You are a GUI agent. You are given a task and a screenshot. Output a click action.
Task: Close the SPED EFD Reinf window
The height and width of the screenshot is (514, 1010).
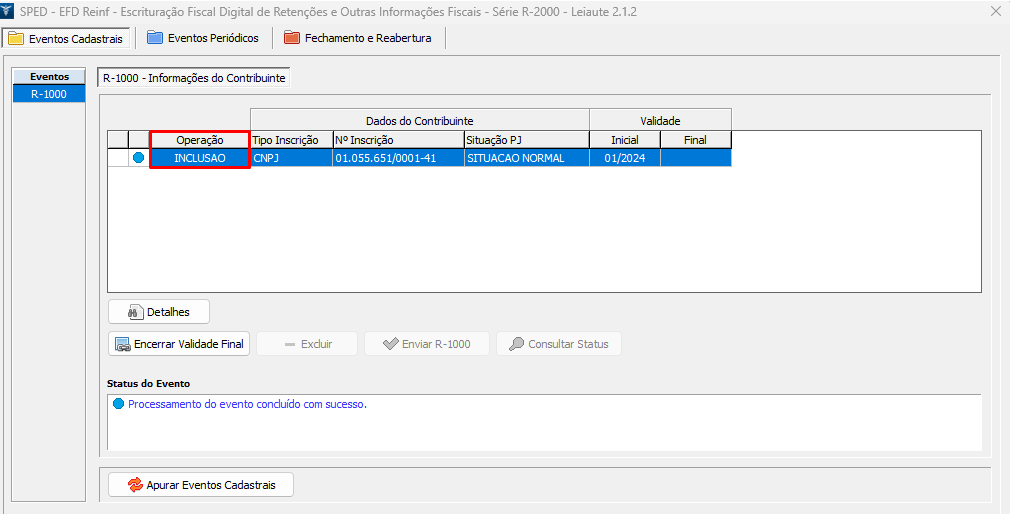[x=995, y=12]
